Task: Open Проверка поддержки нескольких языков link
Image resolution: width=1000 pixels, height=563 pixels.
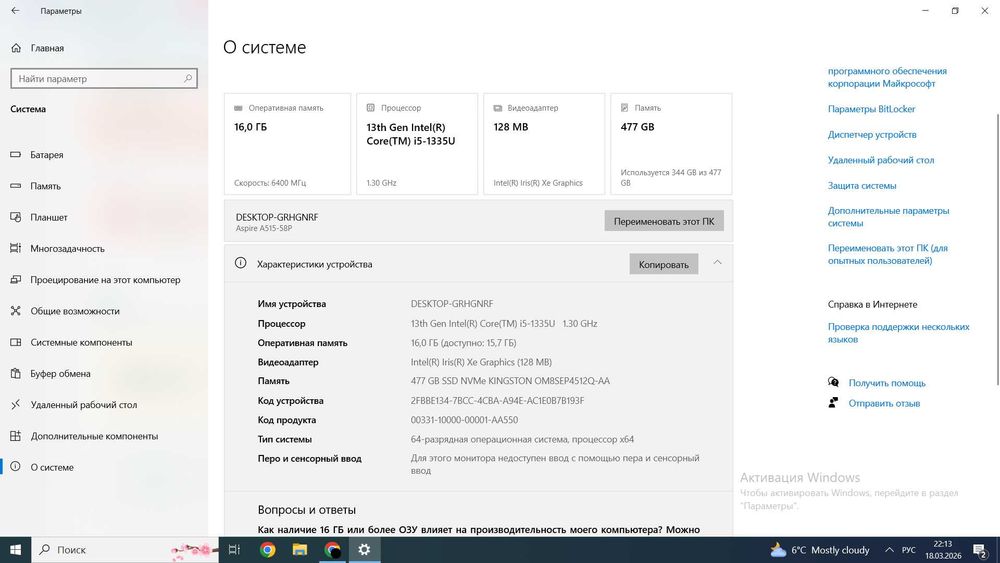Action: click(x=899, y=333)
